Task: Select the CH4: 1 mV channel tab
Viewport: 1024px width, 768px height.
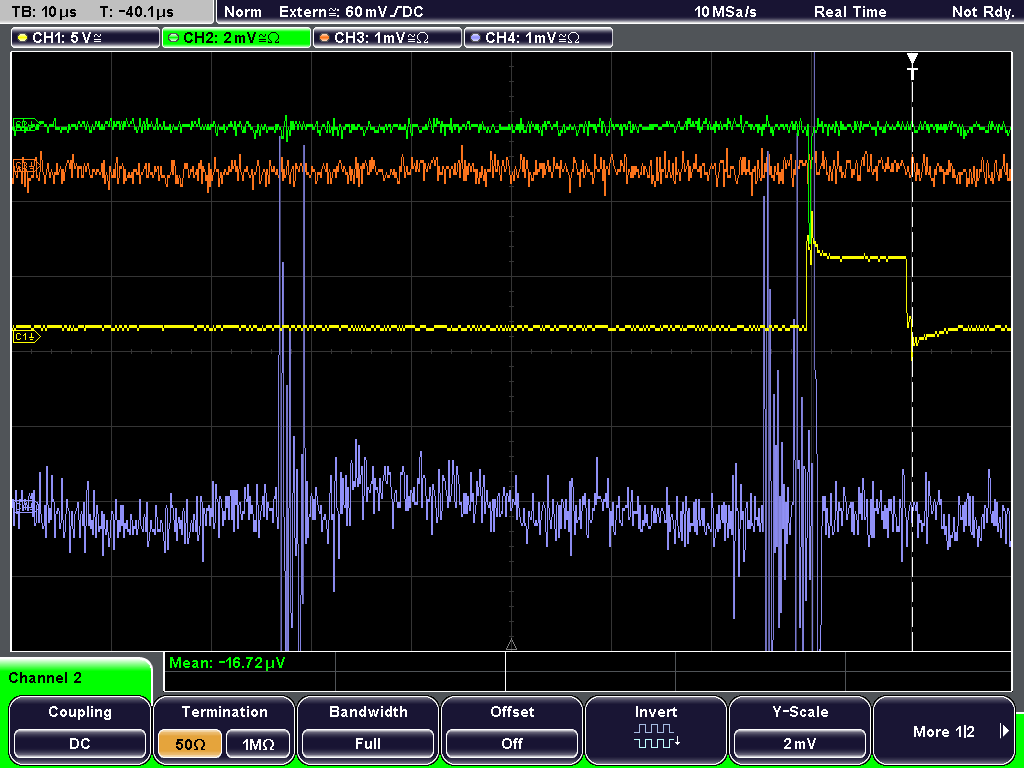Action: coord(538,38)
